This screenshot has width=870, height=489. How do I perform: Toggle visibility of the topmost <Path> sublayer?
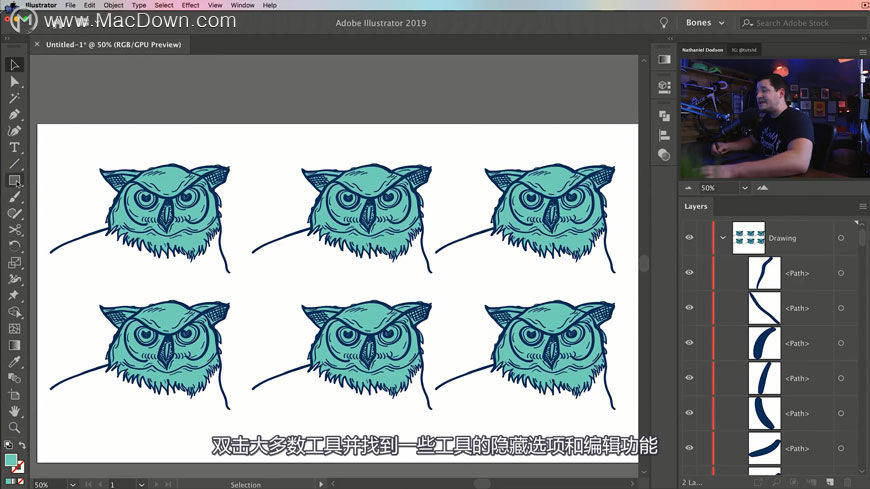coord(689,273)
